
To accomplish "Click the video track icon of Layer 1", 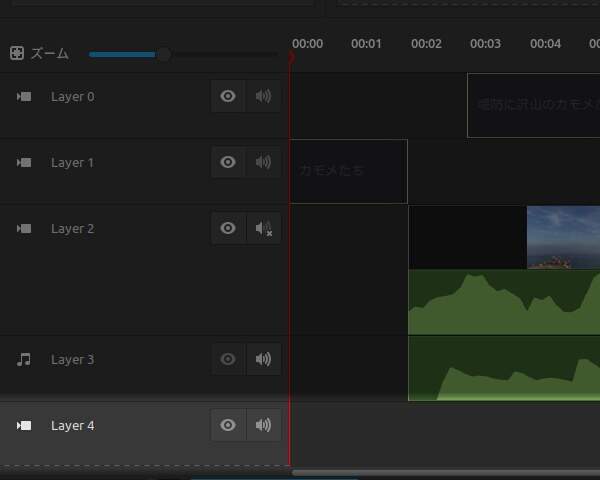I will 24,163.
